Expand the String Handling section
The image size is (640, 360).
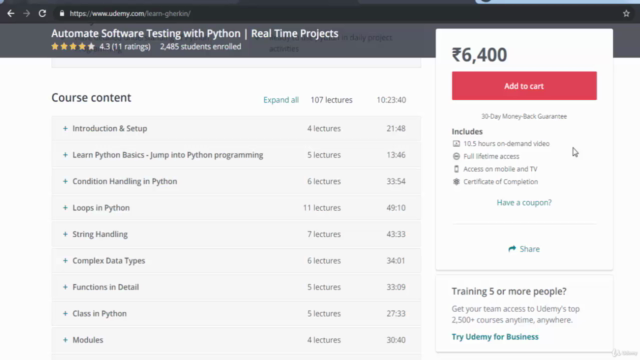[236, 234]
